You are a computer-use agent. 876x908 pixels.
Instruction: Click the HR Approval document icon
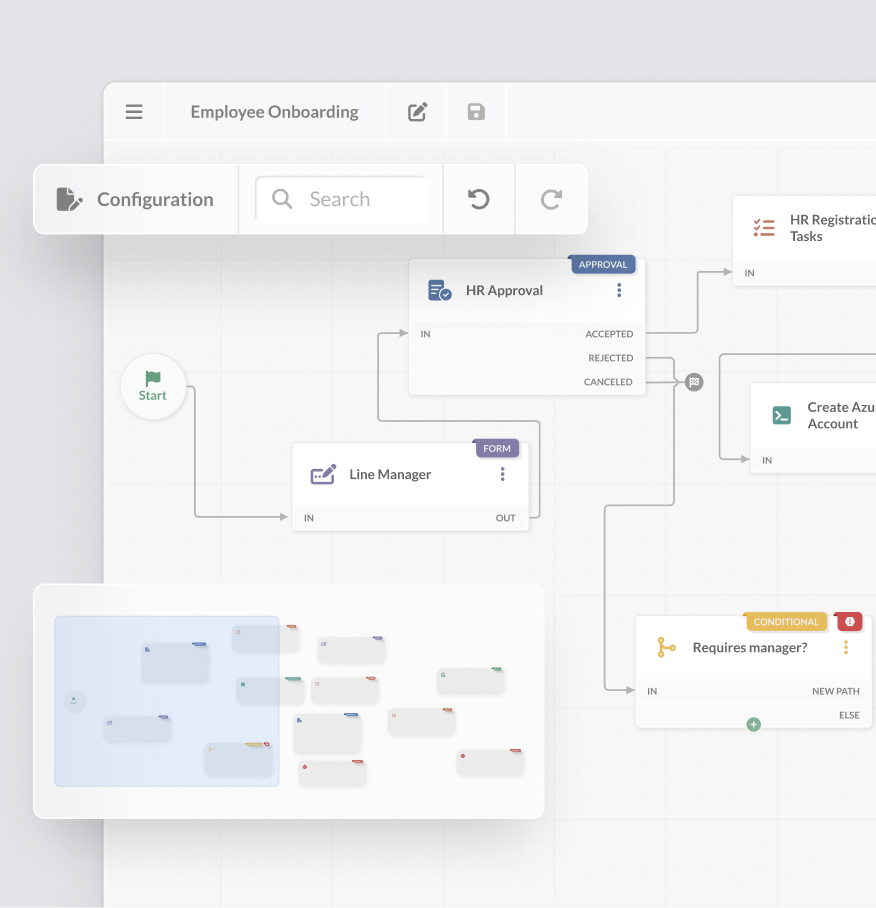439,291
